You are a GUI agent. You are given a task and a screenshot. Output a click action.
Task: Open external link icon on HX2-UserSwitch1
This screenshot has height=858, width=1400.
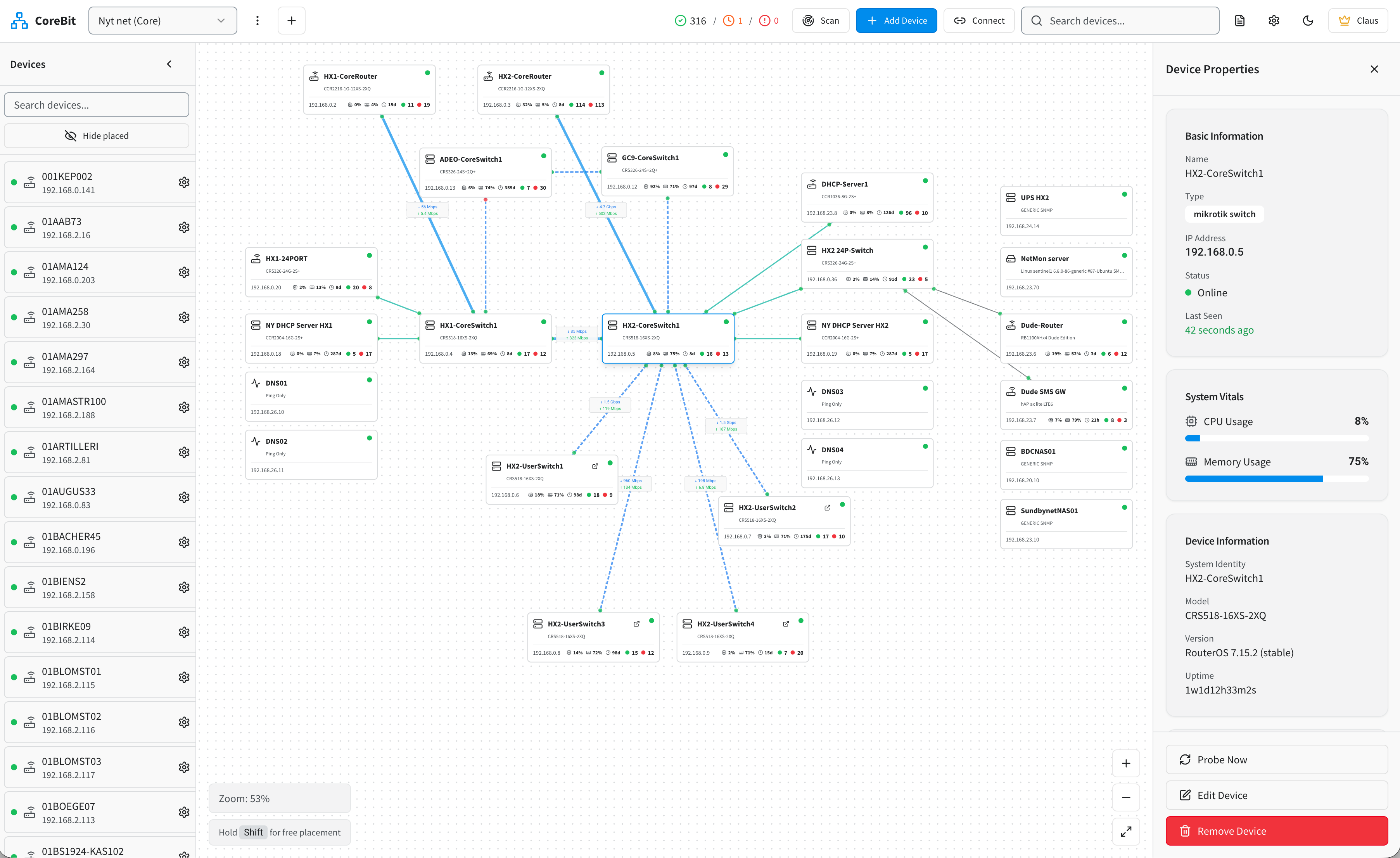coord(595,466)
